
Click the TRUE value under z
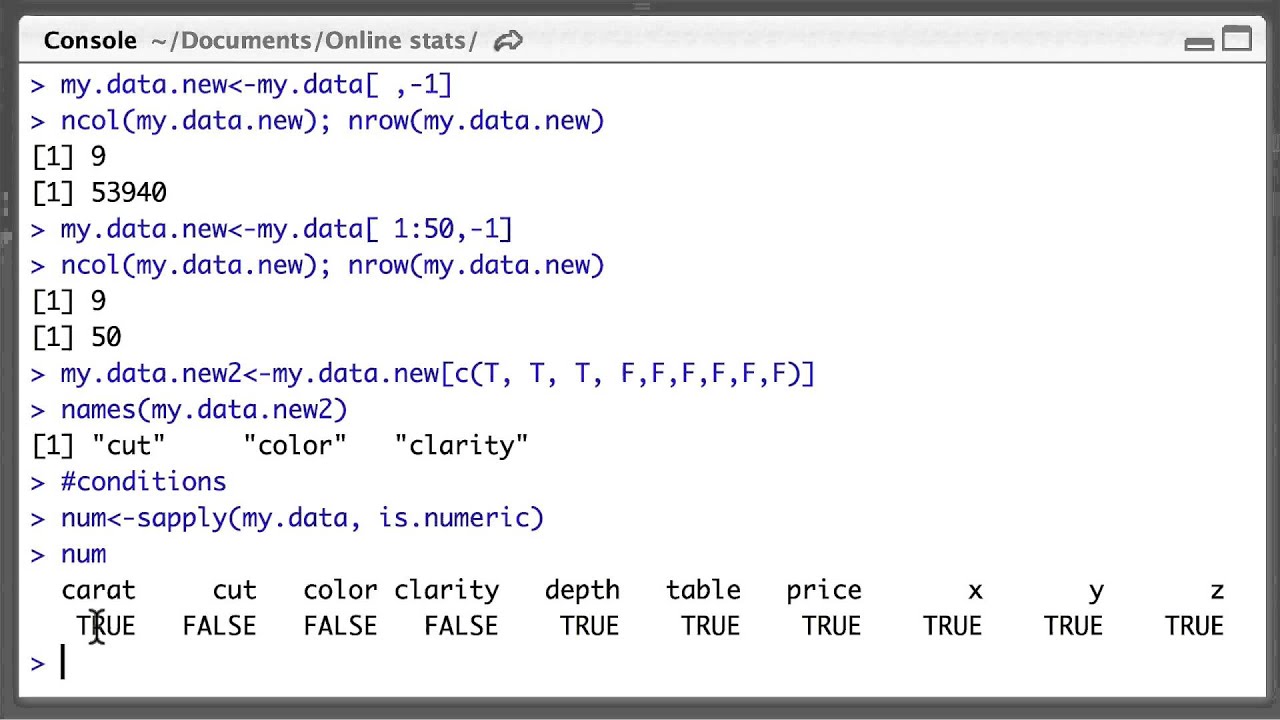(x=1194, y=626)
